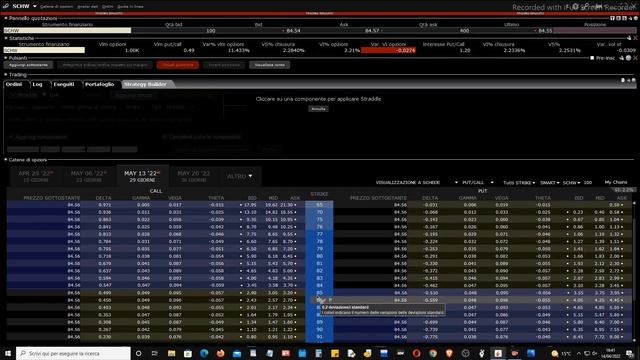This screenshot has height=360, width=640.
Task: Select the Strategy Builder tab
Action: (x=146, y=84)
